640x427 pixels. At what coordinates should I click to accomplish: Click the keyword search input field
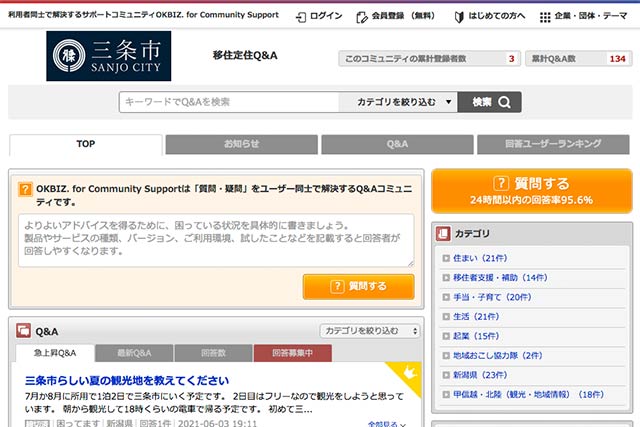click(x=229, y=102)
